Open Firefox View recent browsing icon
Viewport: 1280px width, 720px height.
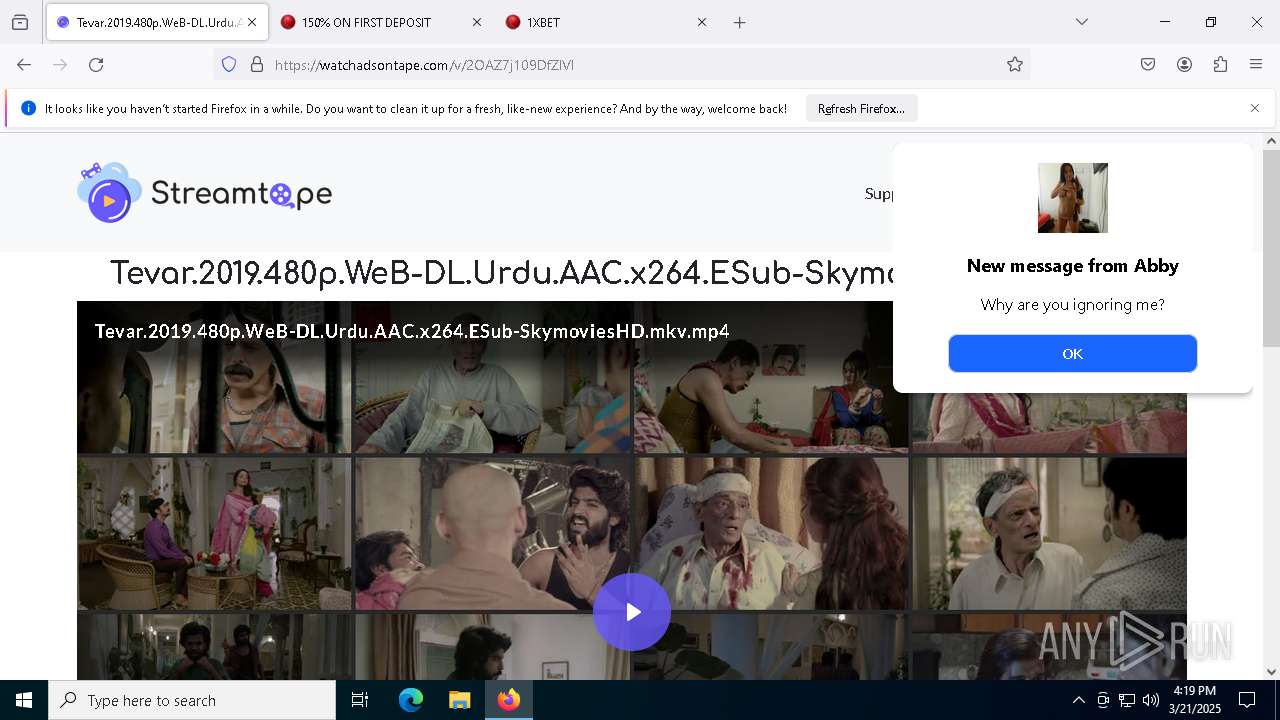pos(20,22)
